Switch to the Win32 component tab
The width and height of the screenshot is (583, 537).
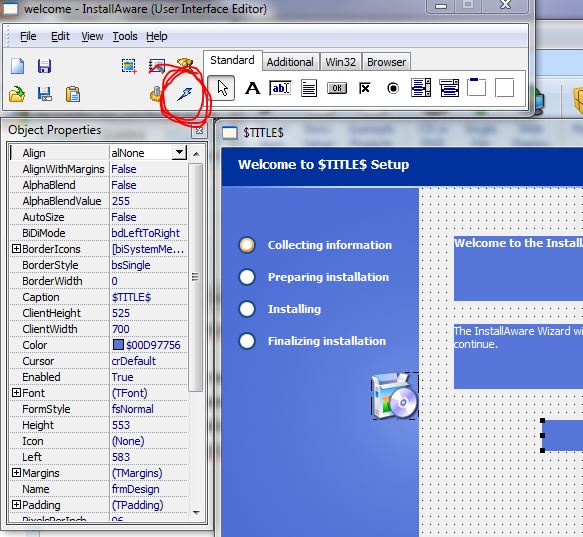[x=340, y=62]
